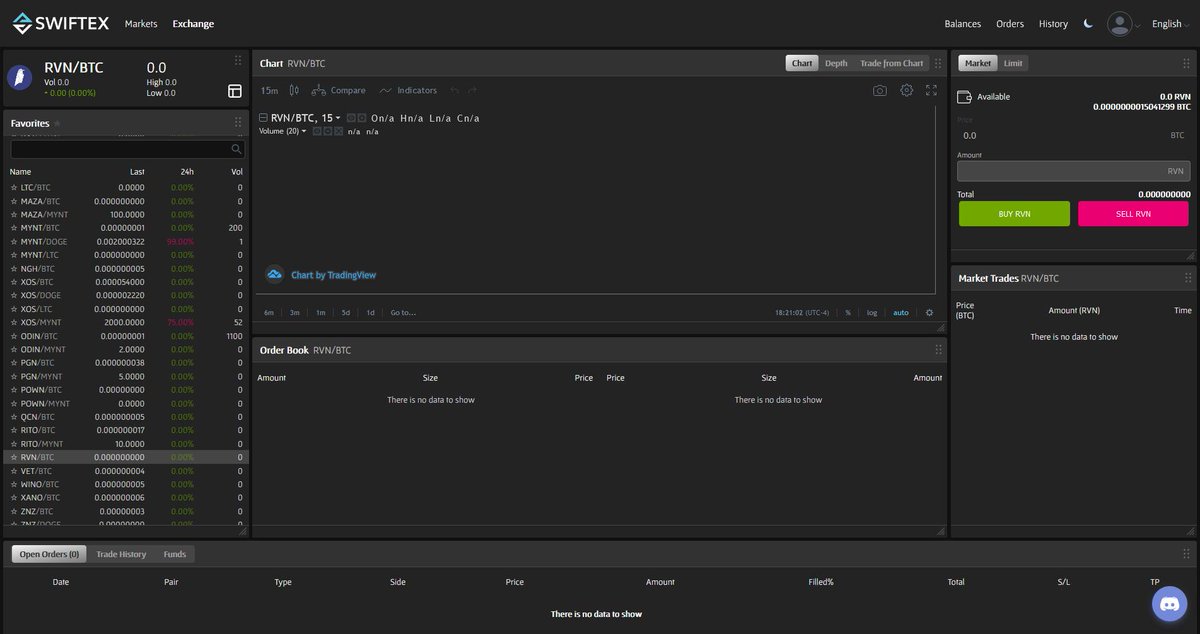Take chart snapshot camera icon
This screenshot has height=634, width=1200.
pos(879,90)
